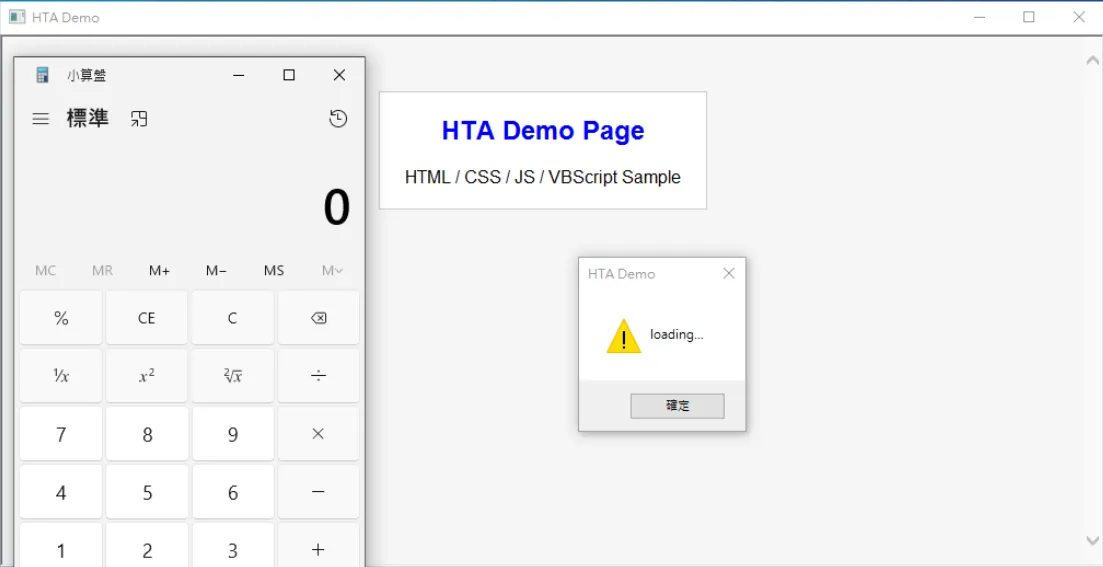Click digit 3 on calculator
Viewport: 1103px width, 567px height.
click(232, 545)
